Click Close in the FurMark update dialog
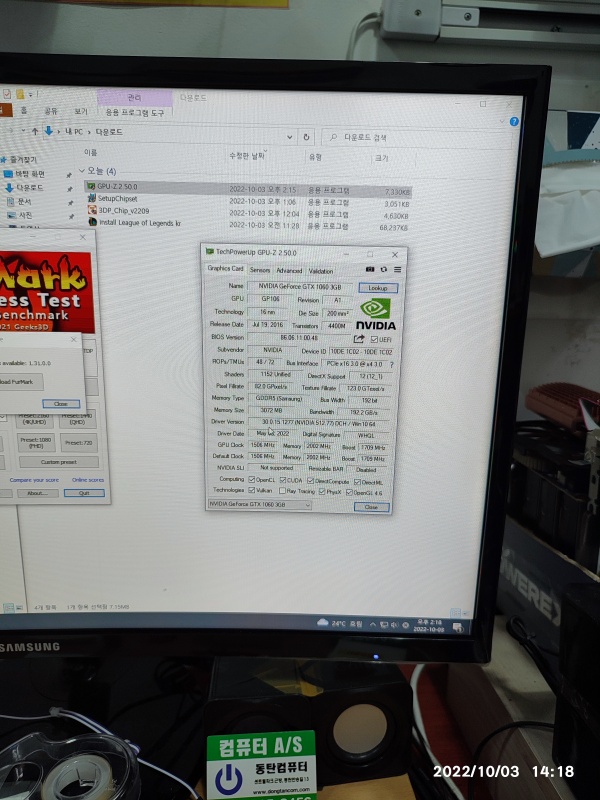 (61, 404)
